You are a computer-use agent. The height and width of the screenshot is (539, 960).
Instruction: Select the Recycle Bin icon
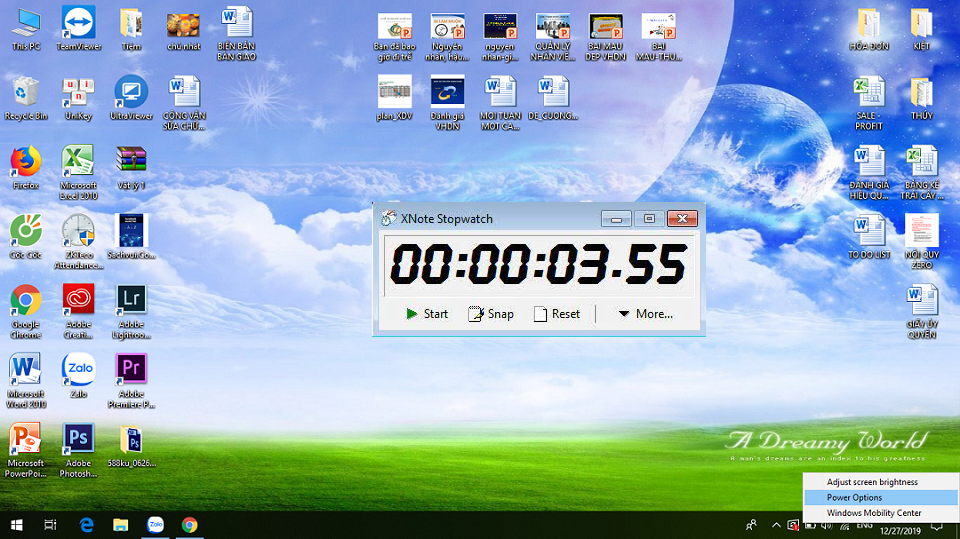click(26, 98)
